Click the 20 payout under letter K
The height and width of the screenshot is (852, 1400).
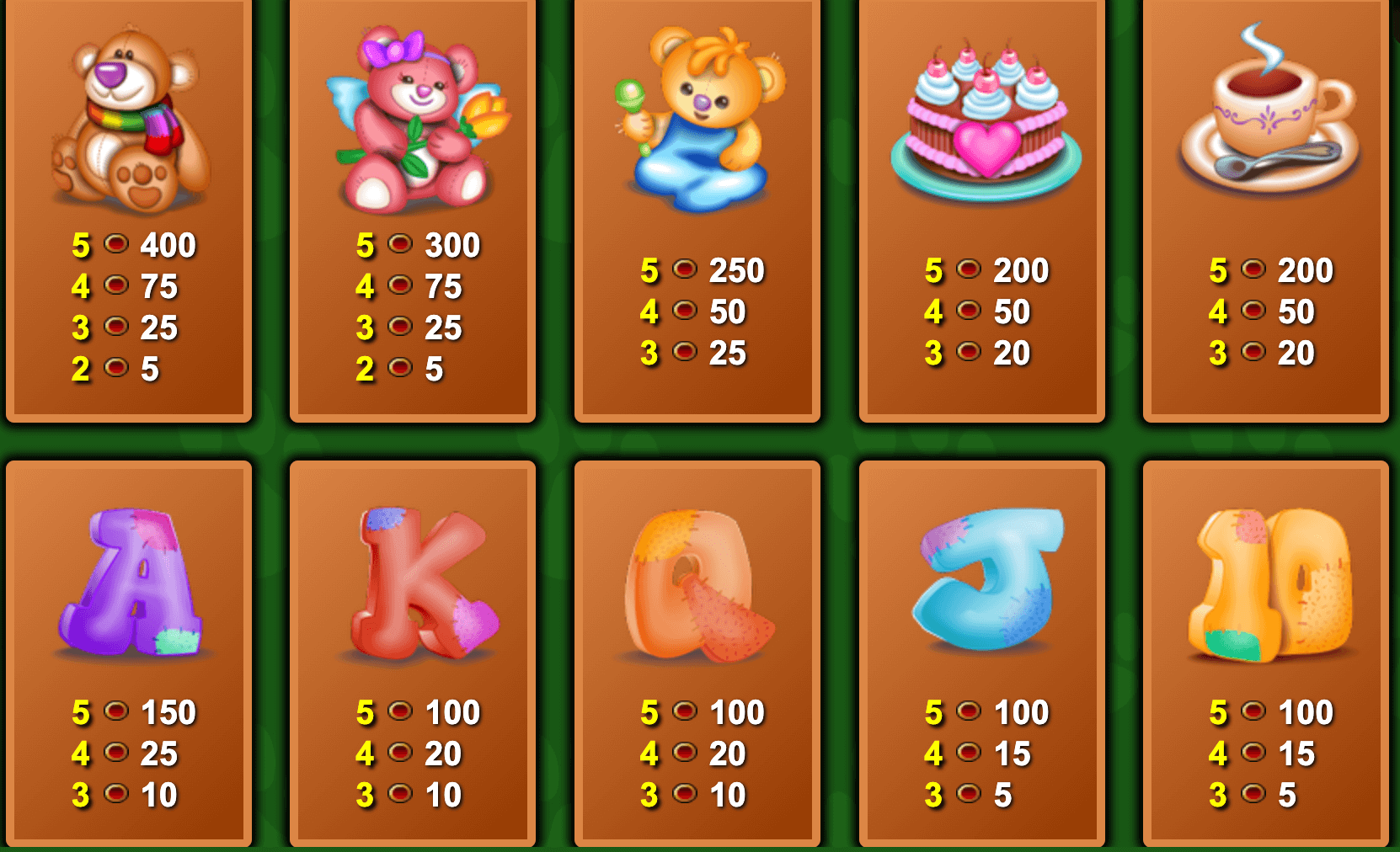click(x=443, y=754)
